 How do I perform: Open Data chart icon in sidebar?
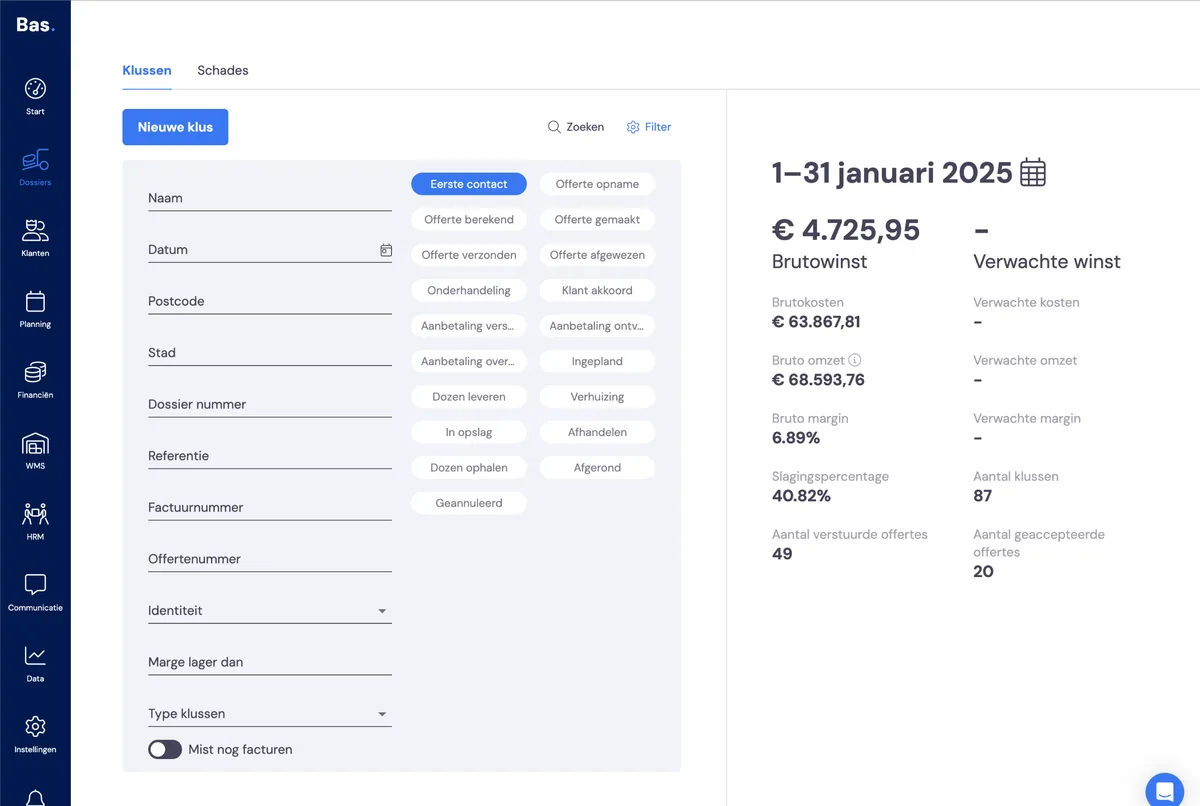(x=35, y=656)
